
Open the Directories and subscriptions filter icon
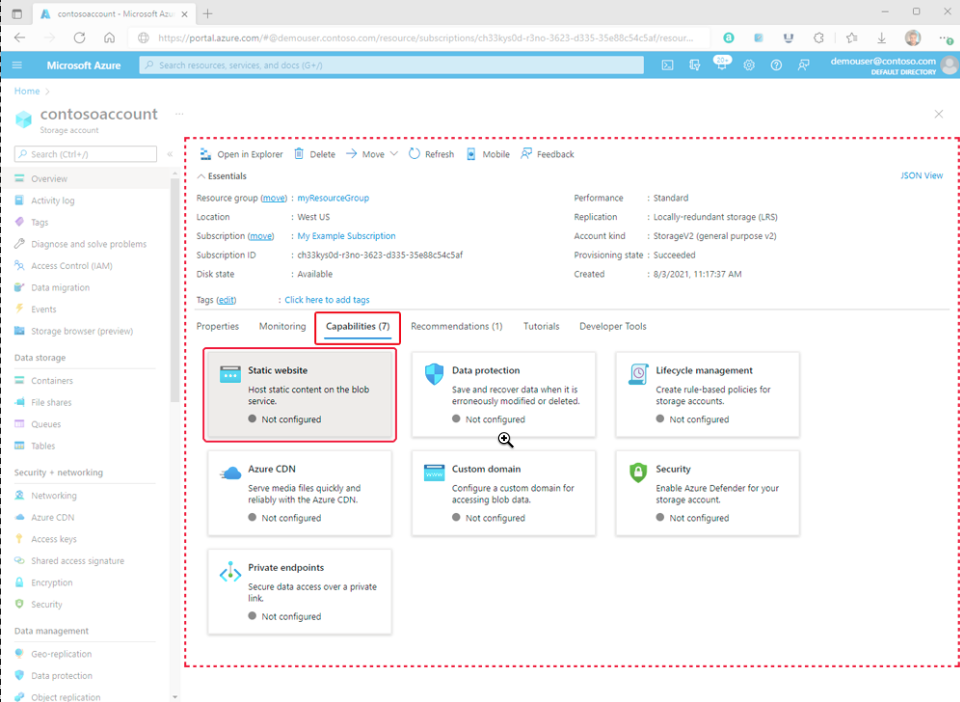pyautogui.click(x=694, y=65)
